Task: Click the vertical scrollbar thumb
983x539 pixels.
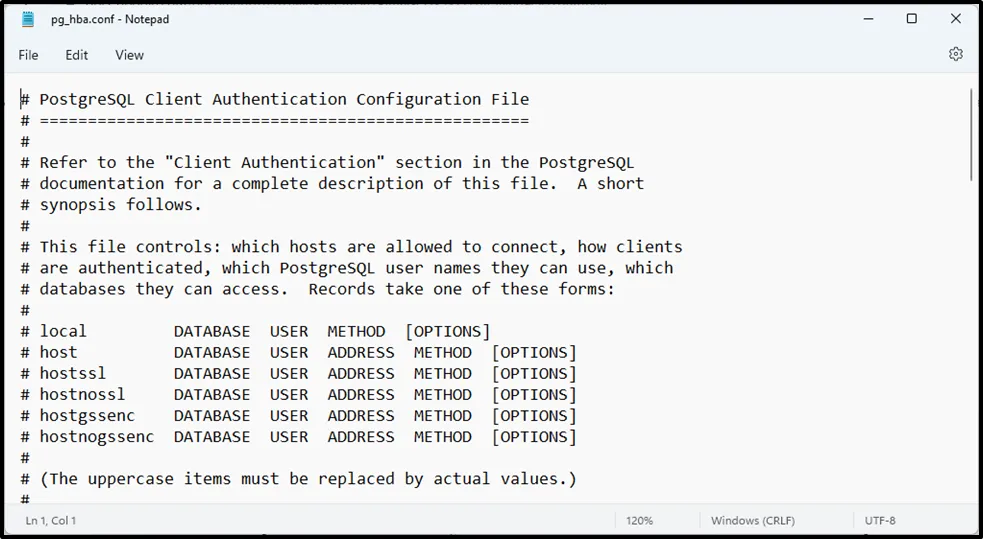Action: coord(972,135)
